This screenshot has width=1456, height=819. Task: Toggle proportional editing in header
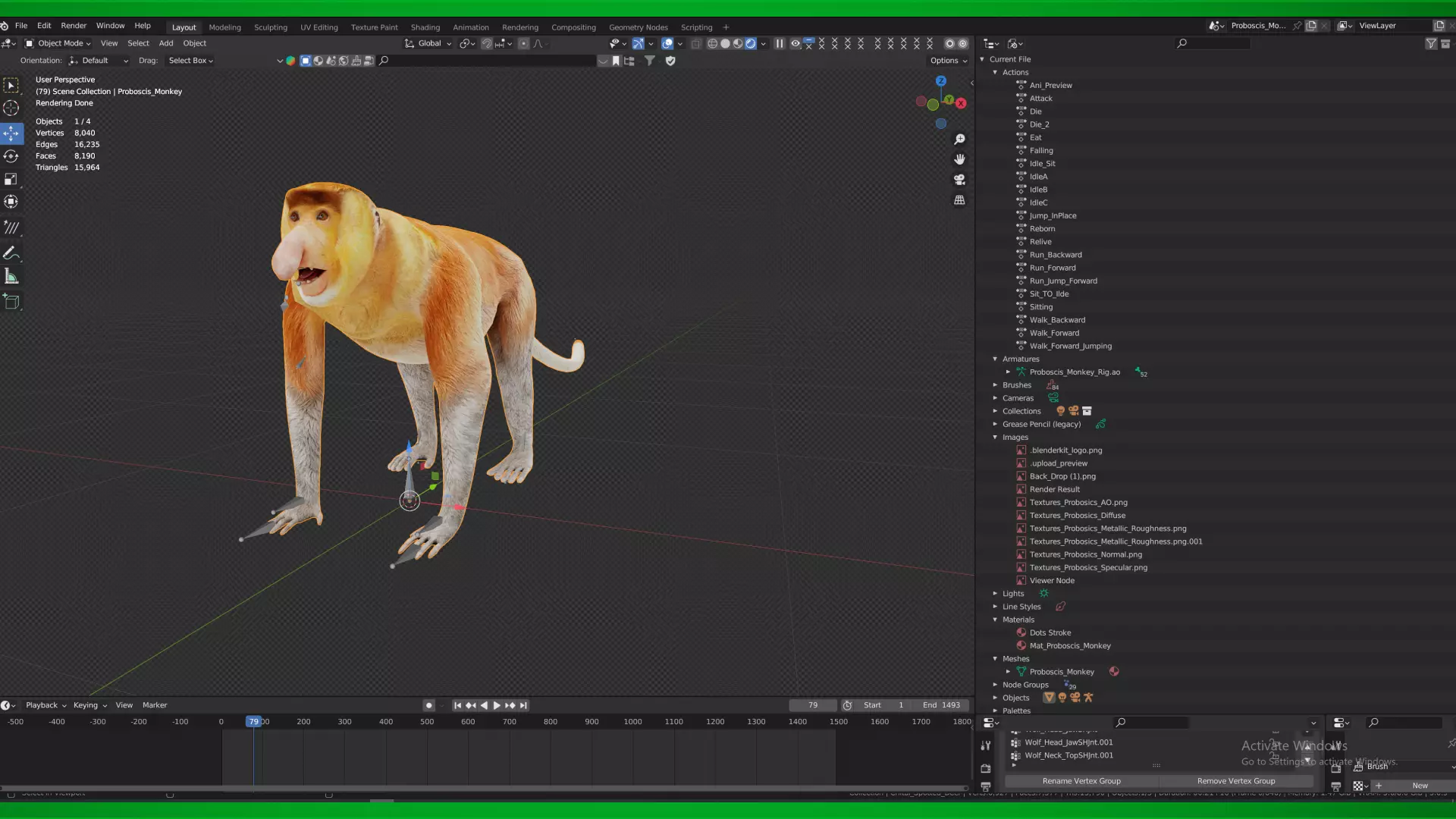point(523,44)
